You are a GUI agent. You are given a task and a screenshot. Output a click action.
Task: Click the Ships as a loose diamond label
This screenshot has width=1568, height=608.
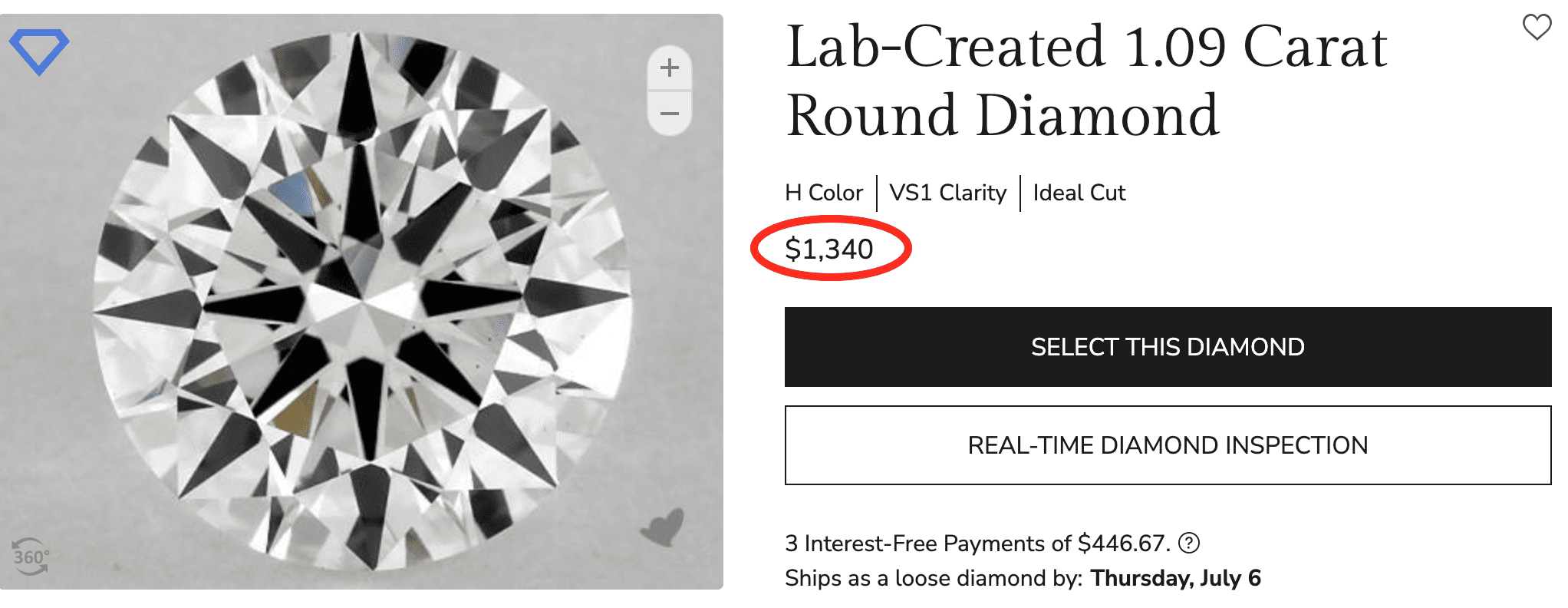(933, 578)
